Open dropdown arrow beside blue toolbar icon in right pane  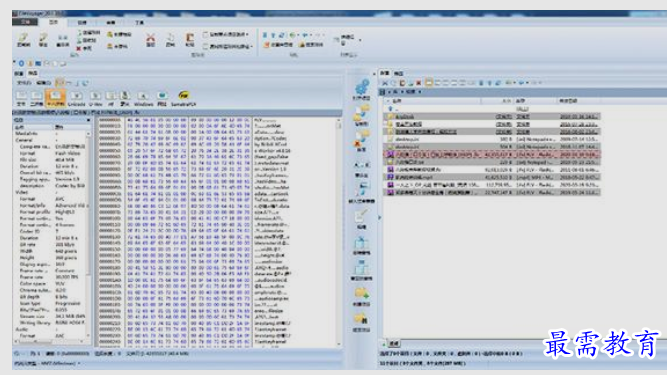coord(527,83)
